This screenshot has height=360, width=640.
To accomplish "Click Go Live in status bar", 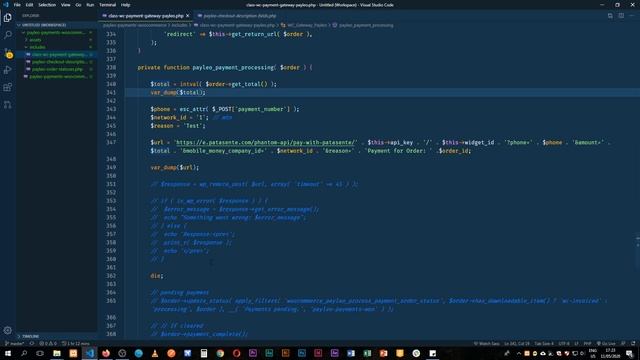I will (606, 343).
